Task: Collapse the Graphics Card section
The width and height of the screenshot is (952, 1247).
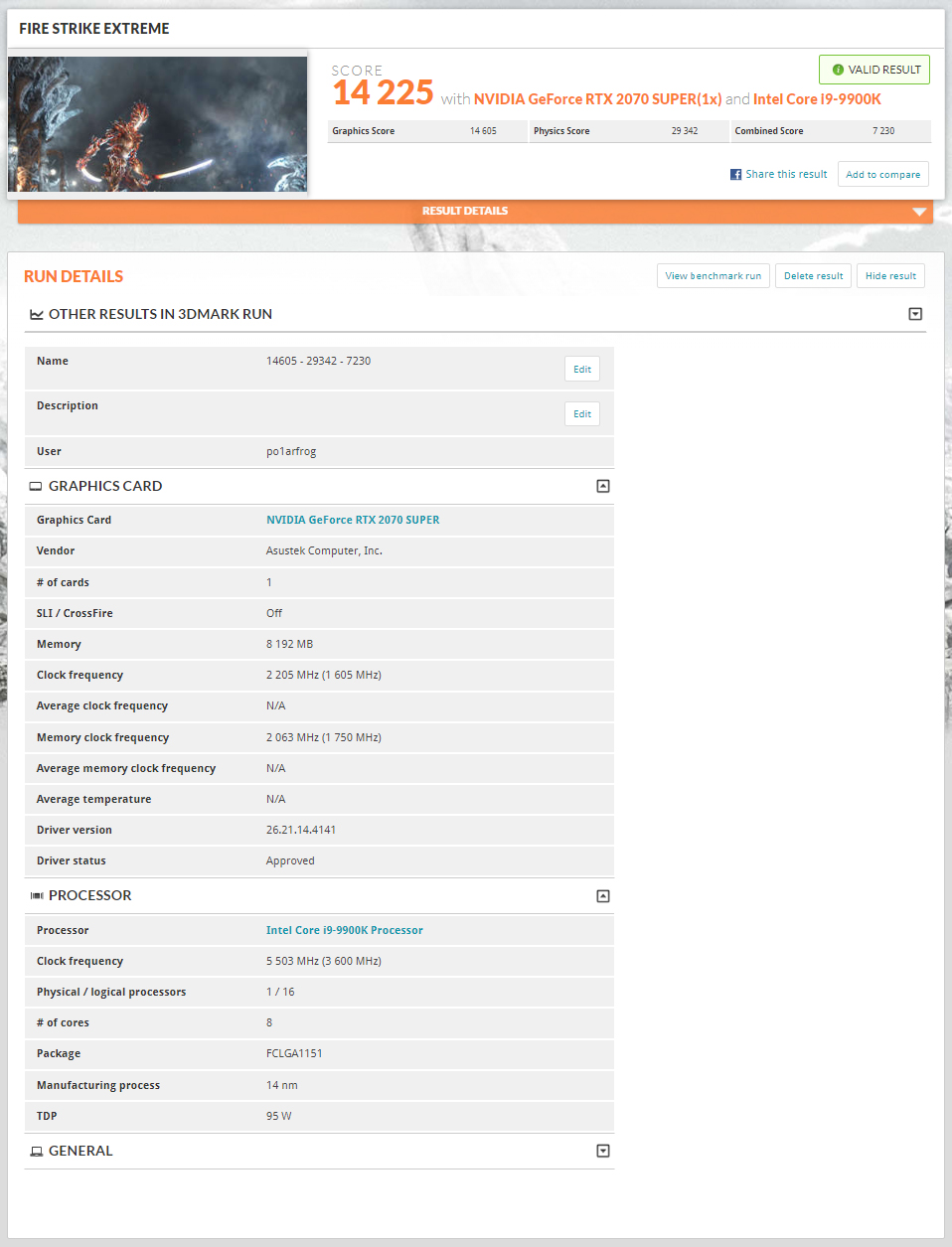Action: click(602, 486)
